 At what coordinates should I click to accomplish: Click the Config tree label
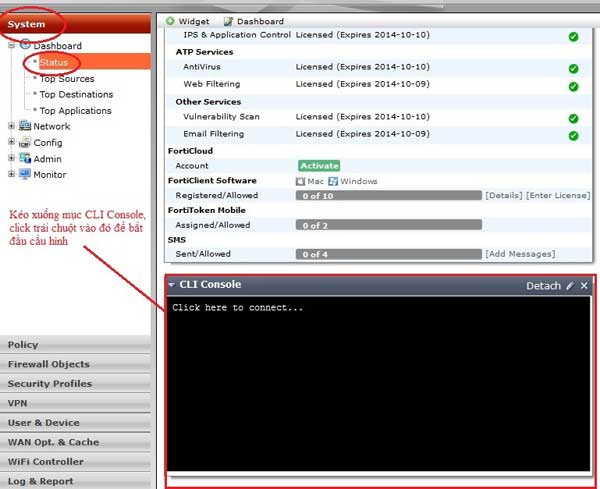[48, 142]
